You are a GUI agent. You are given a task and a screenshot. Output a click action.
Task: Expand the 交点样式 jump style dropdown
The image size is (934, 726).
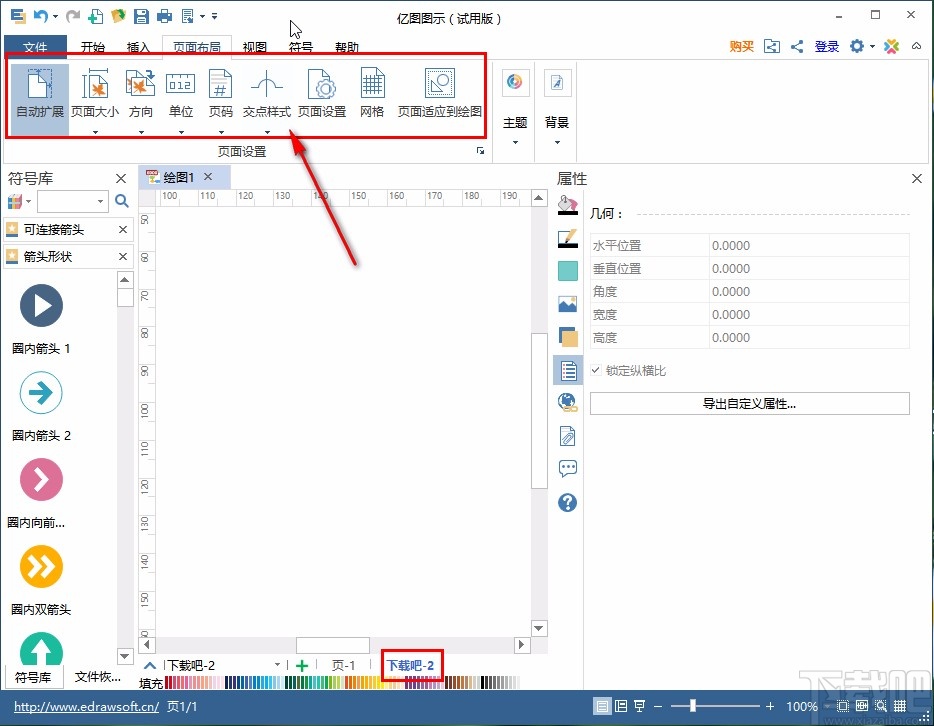pos(267,132)
